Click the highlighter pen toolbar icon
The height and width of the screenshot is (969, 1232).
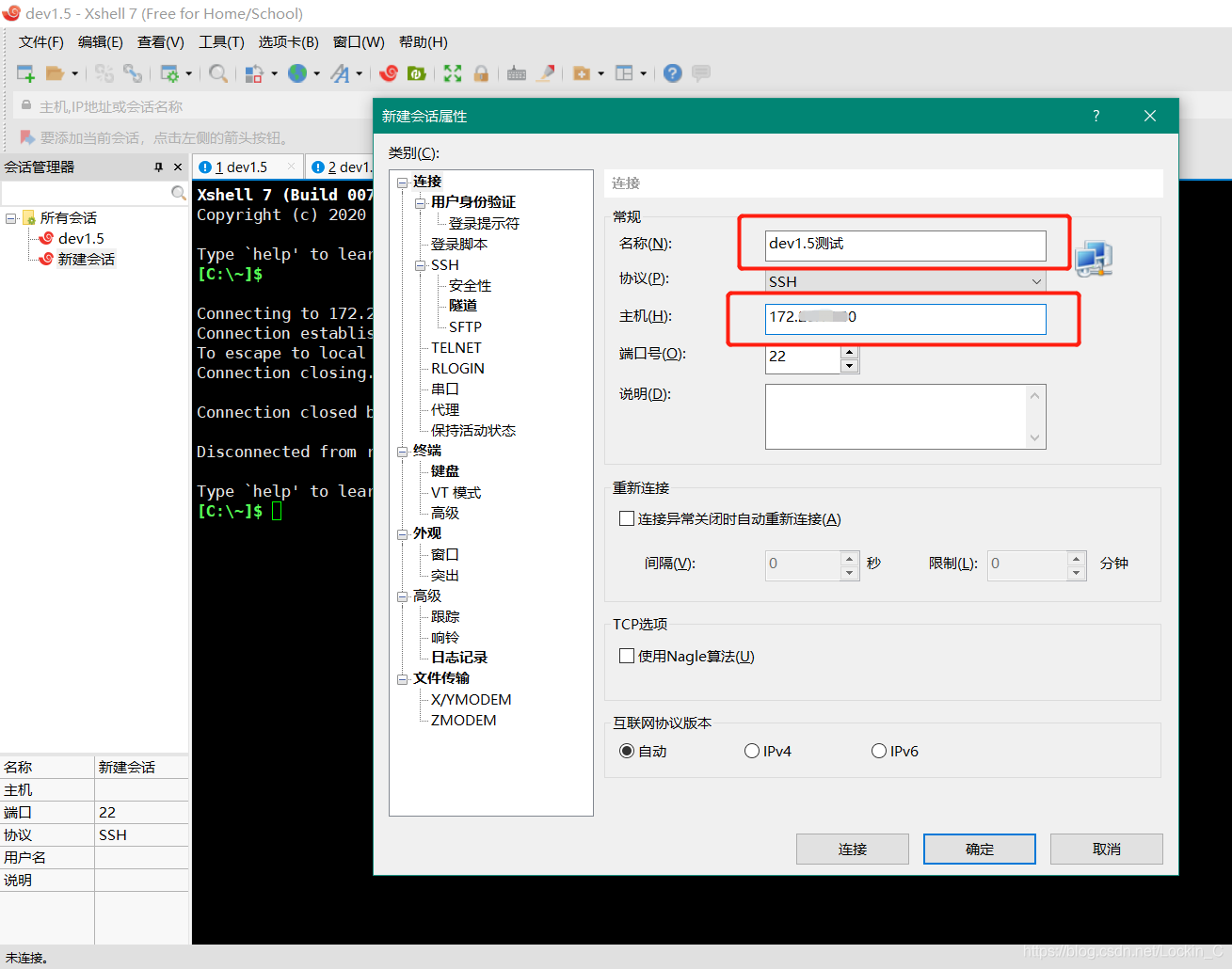click(x=546, y=73)
